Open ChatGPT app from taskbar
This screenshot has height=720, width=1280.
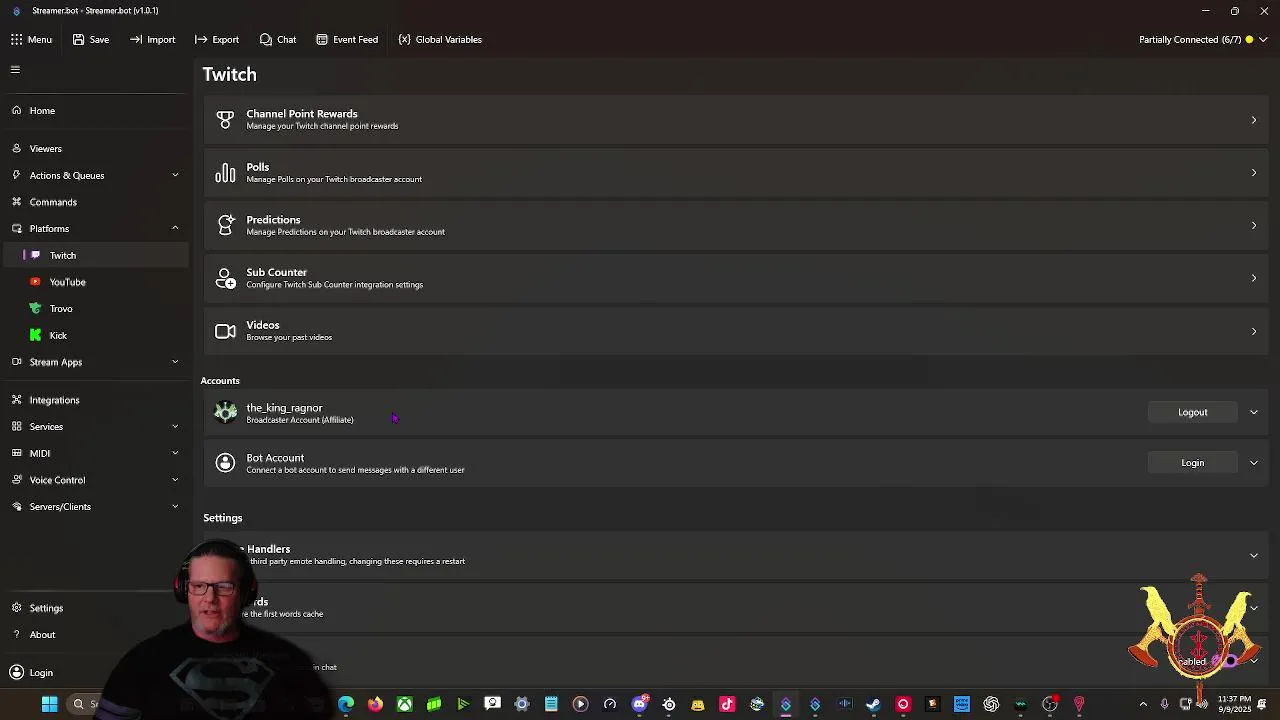991,704
